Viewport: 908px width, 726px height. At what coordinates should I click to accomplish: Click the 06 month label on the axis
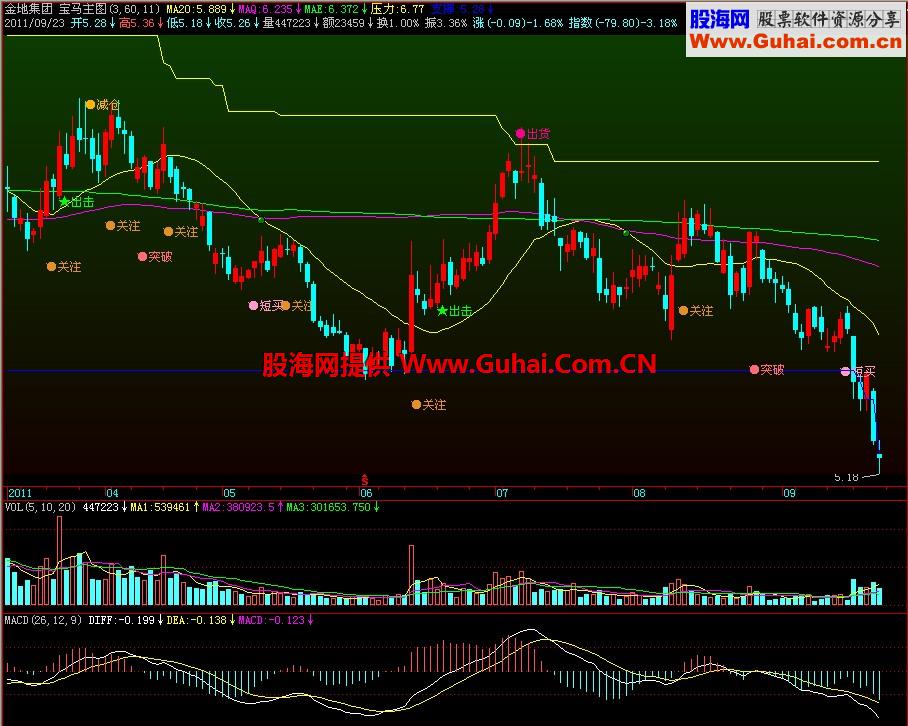pos(366,493)
